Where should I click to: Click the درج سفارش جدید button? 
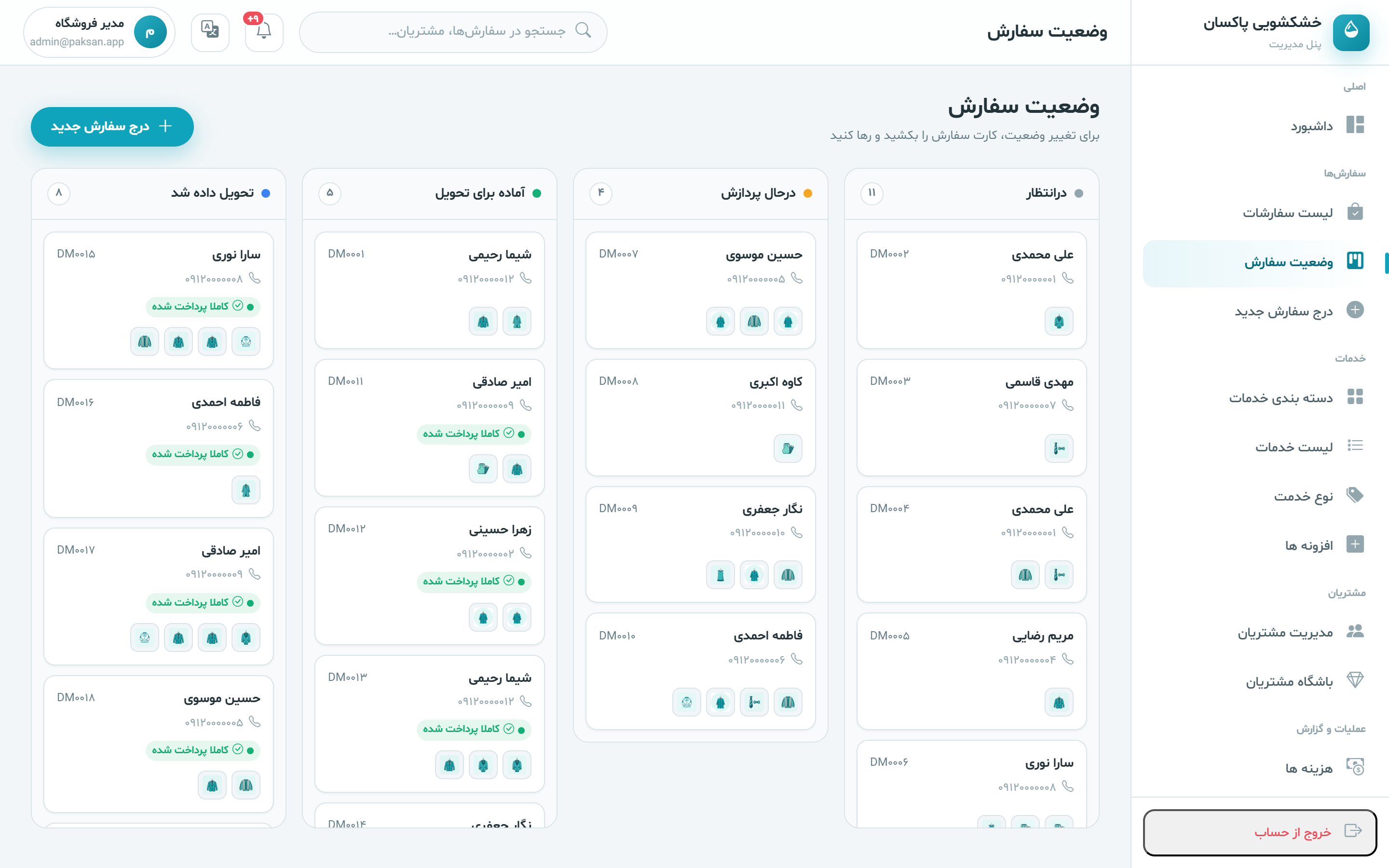coord(112,126)
